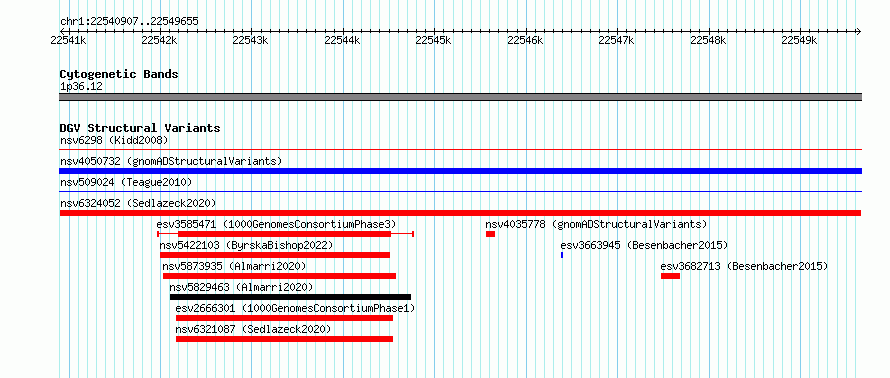890x378 pixels.
Task: Click the nsv4050732 gnomAD label
Action: [x=171, y=161]
